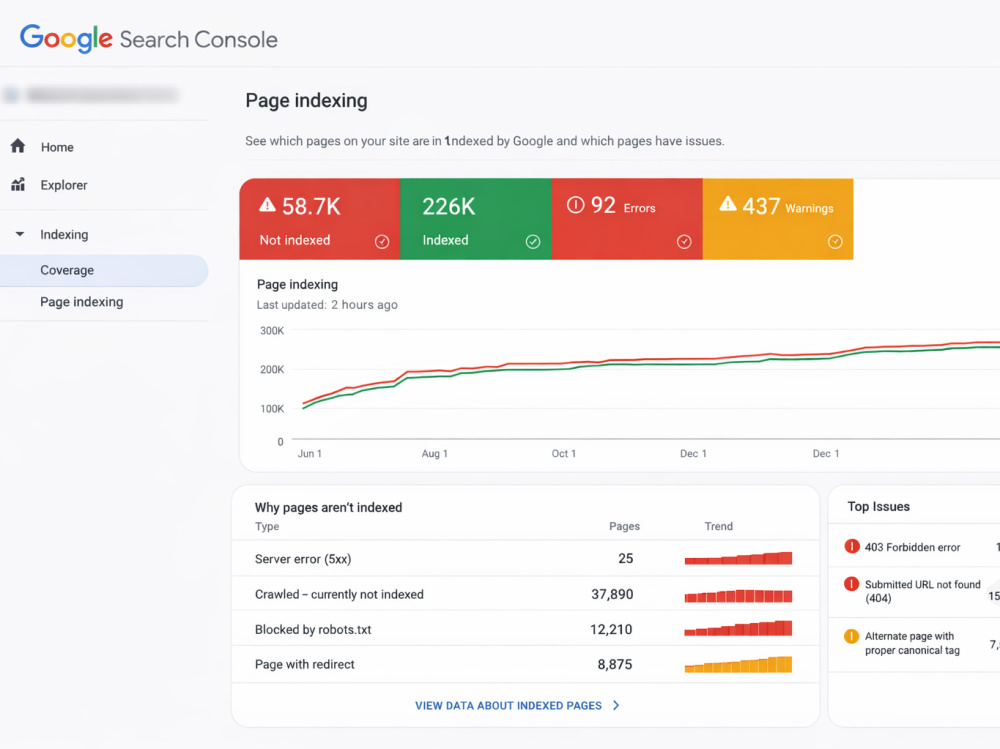Image resolution: width=1000 pixels, height=749 pixels.
Task: Click the Oct 1 chart axis label
Action: (x=564, y=454)
